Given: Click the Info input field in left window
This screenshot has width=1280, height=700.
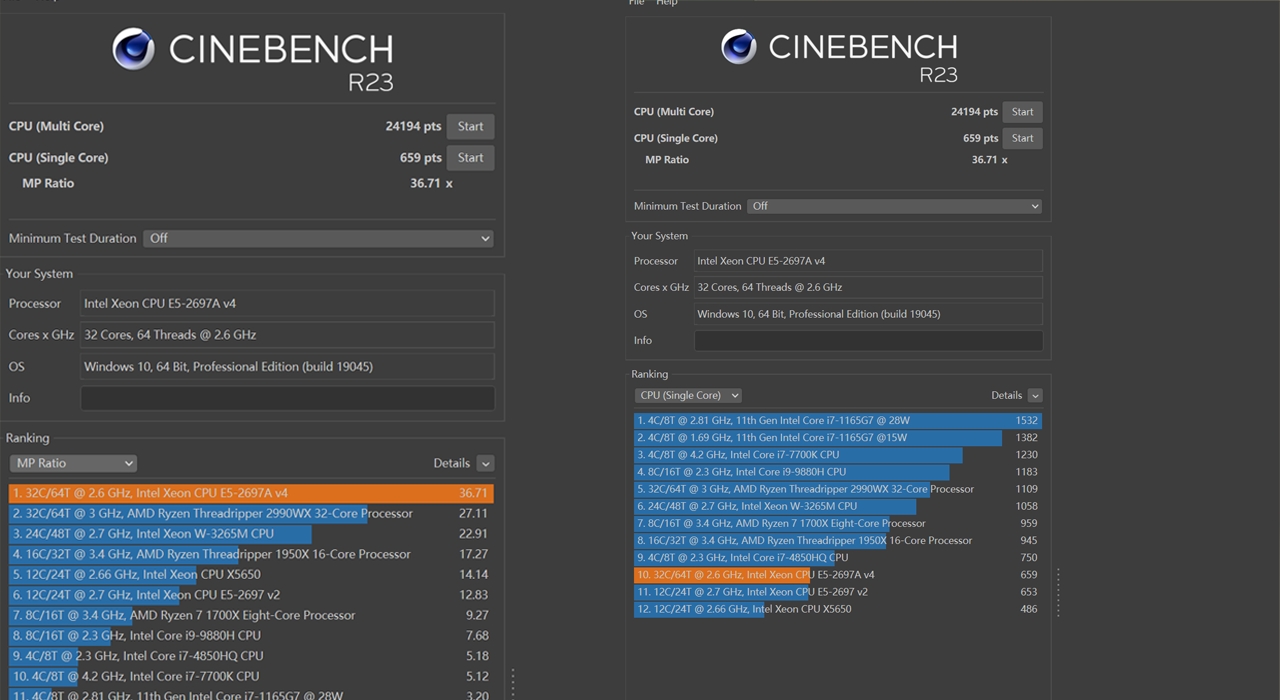Looking at the screenshot, I should point(288,398).
